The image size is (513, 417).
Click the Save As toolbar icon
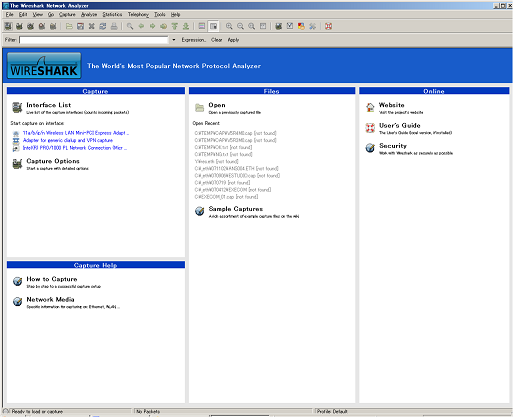click(x=80, y=26)
